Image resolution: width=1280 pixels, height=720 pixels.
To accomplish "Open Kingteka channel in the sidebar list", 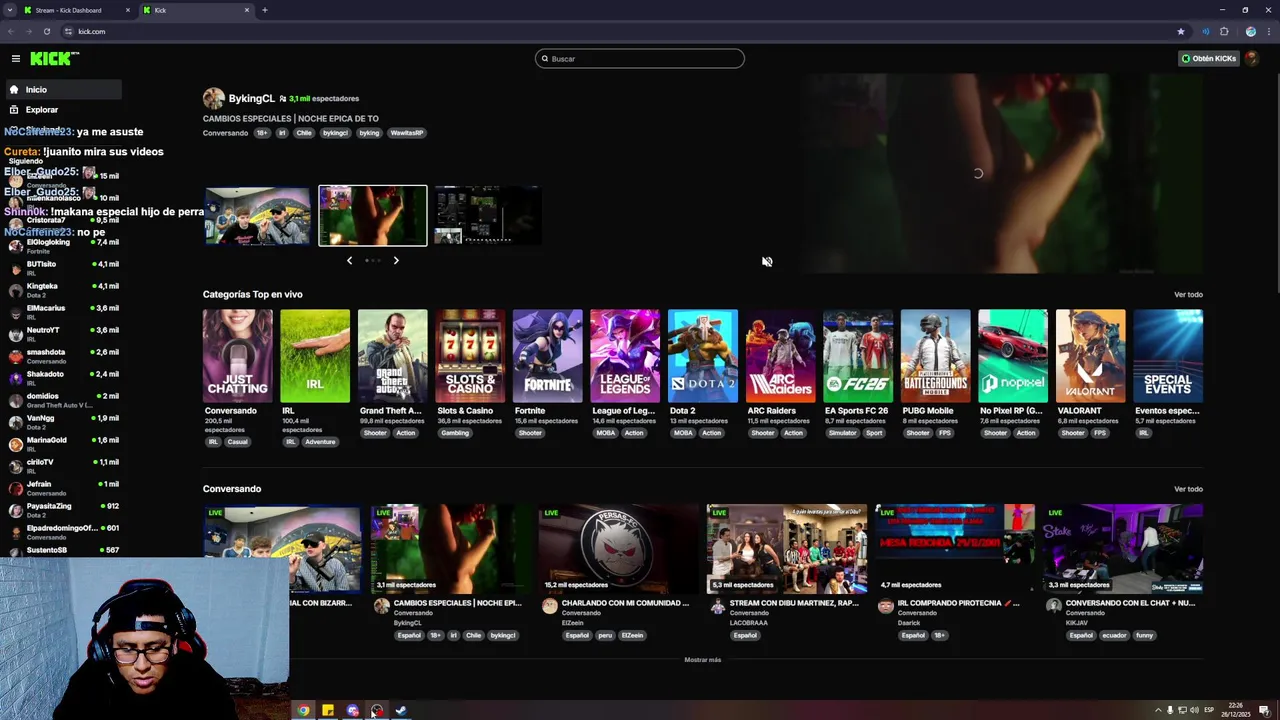I will (x=62, y=290).
